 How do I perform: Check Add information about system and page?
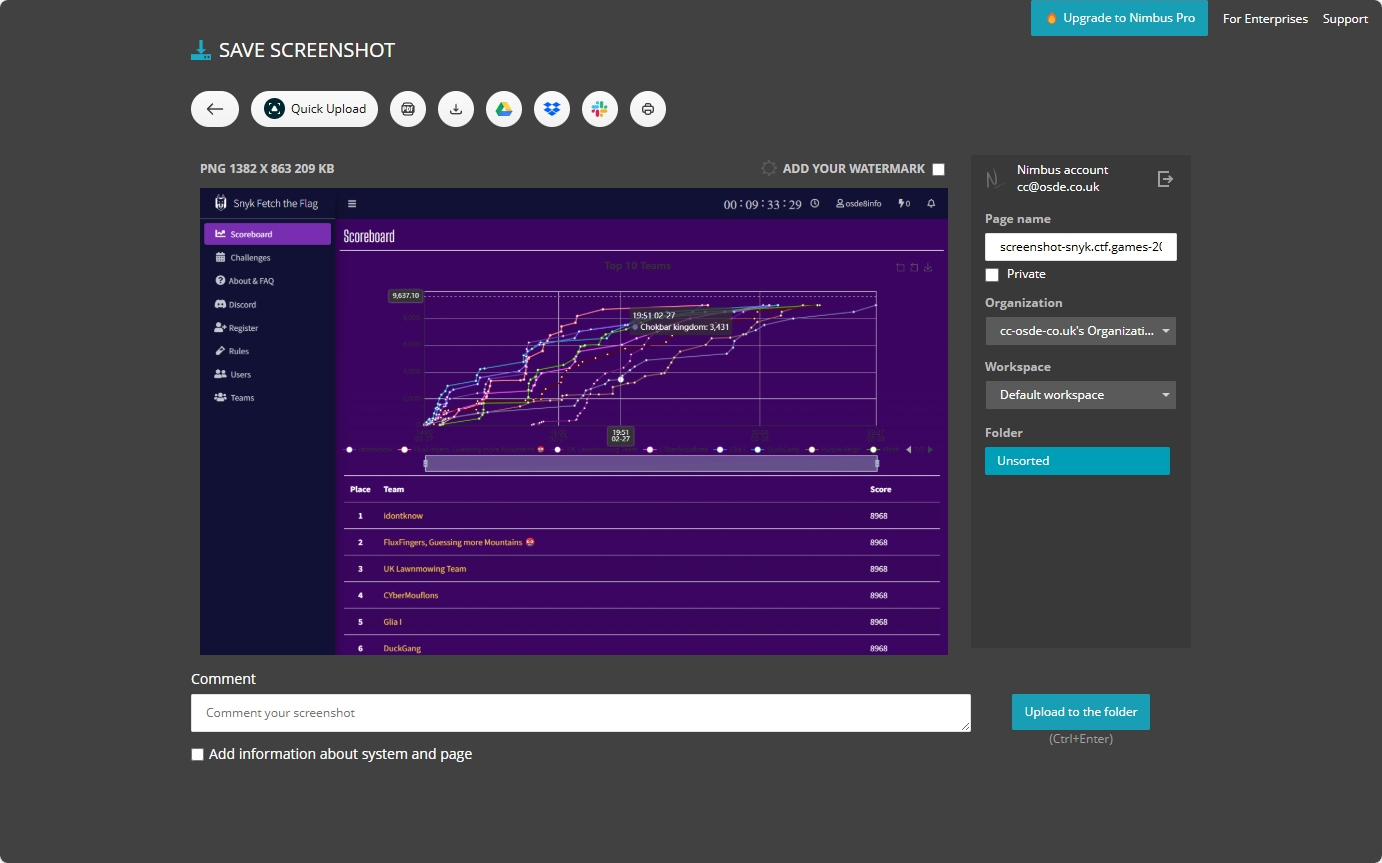coord(198,754)
